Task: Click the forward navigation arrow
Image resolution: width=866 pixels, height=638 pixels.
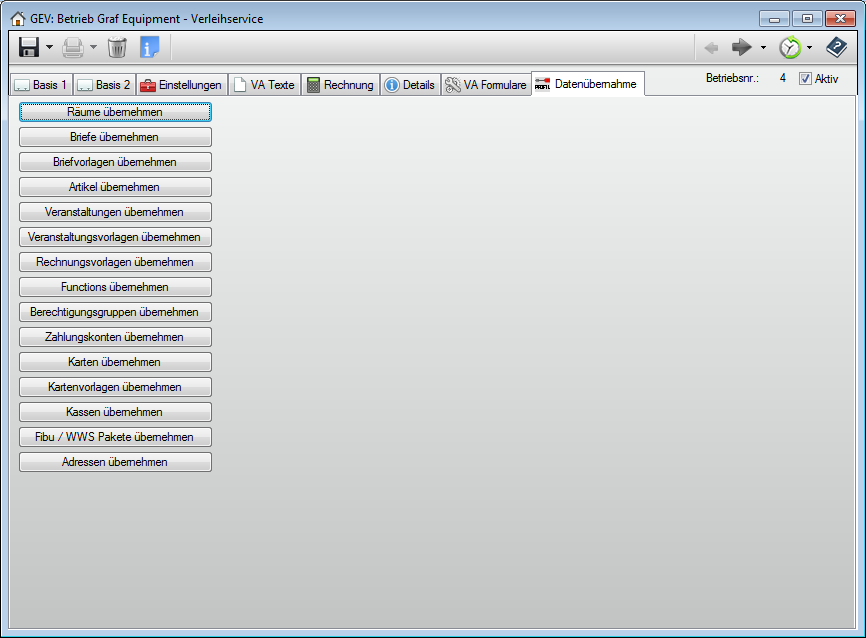Action: (x=741, y=46)
